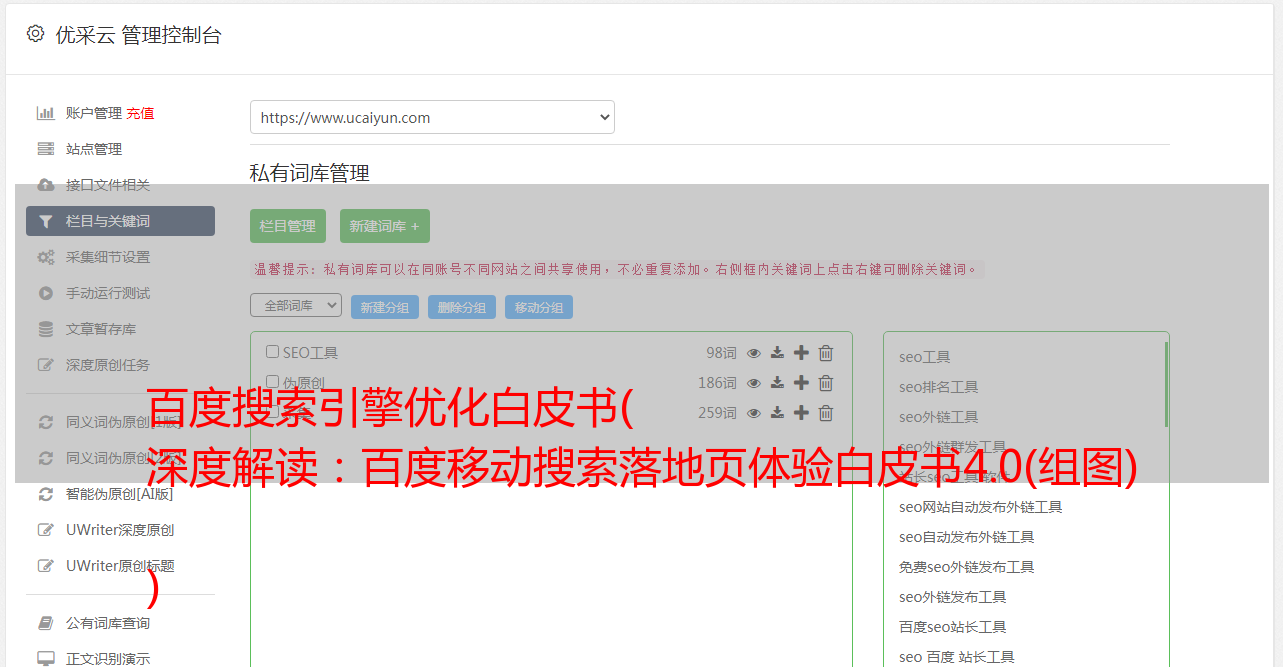Go to UWriter深度原创

point(120,530)
